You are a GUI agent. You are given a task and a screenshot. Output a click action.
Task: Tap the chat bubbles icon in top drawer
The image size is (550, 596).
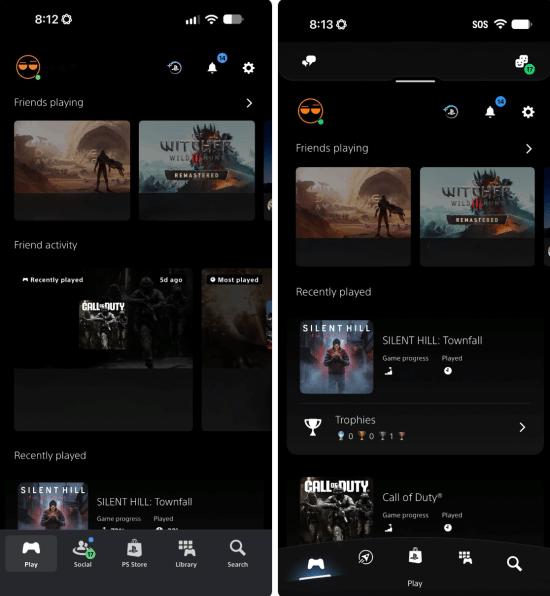coord(309,61)
